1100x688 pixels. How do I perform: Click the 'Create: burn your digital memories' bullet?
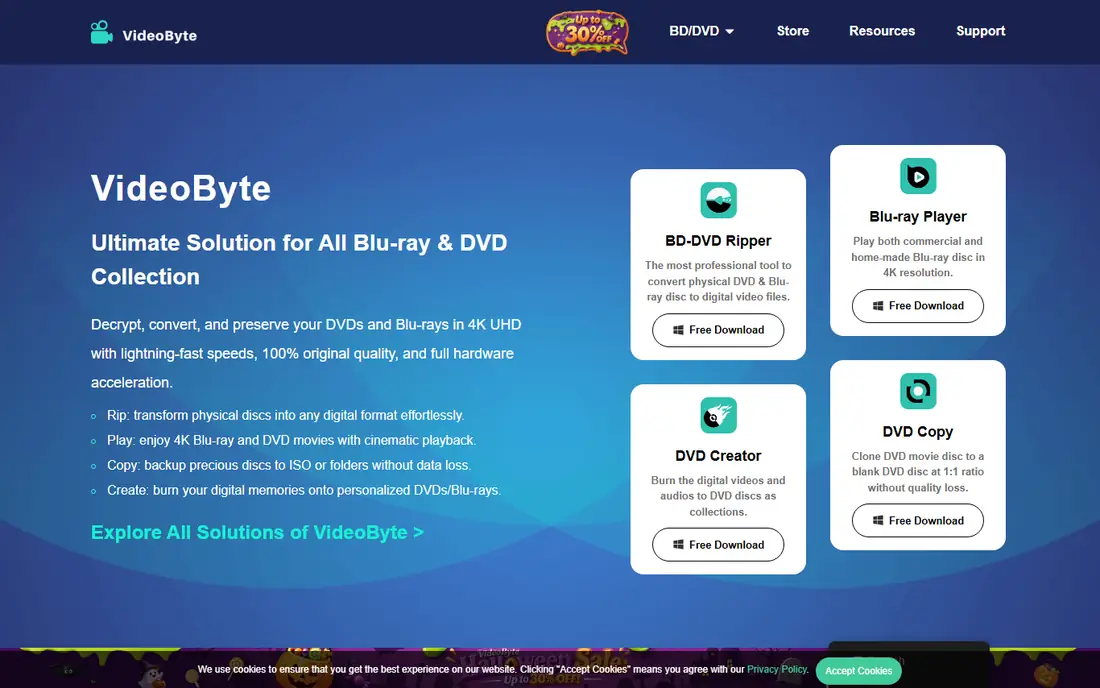click(304, 490)
